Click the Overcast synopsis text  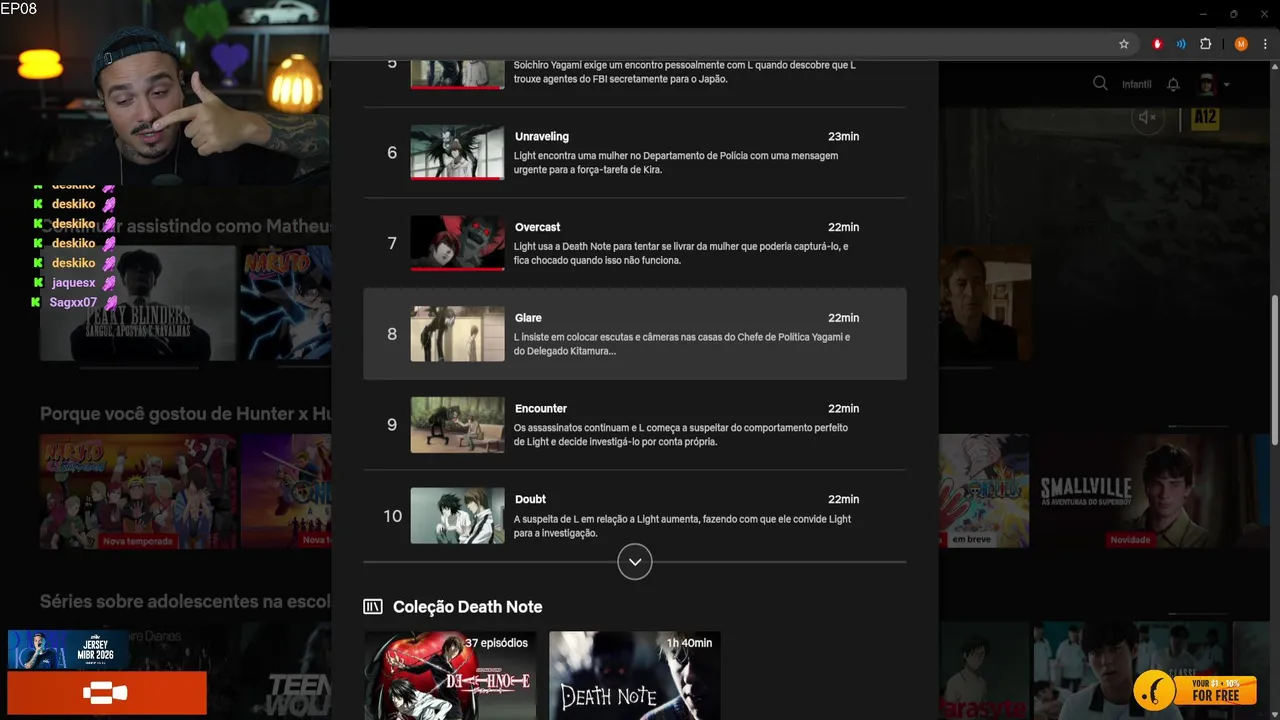pyautogui.click(x=681, y=254)
